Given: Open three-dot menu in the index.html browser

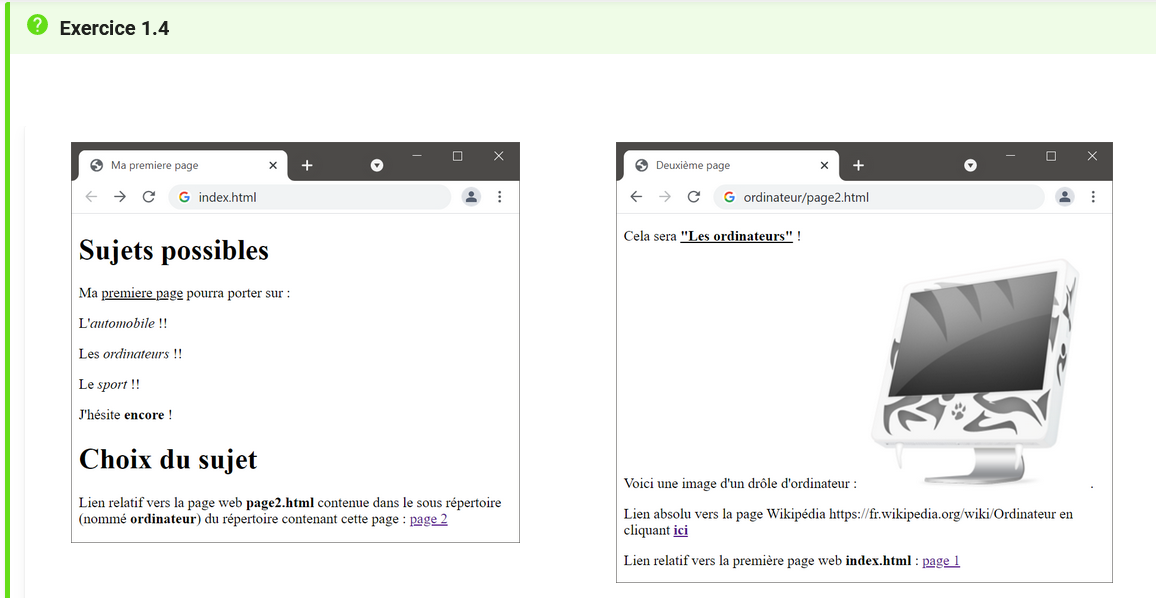Looking at the screenshot, I should [500, 197].
